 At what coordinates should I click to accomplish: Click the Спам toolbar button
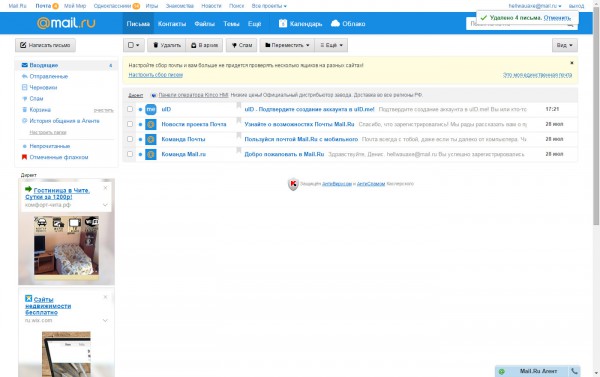click(x=241, y=45)
